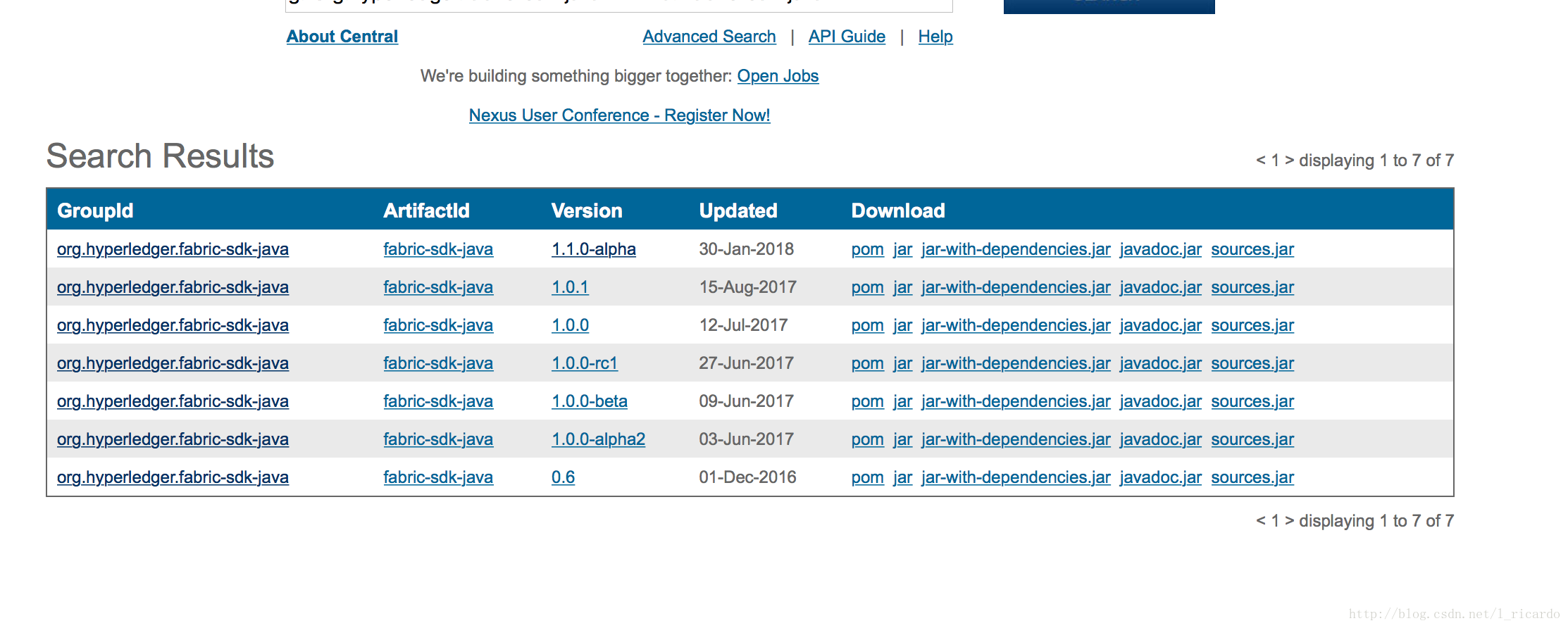1568x628 pixels.
Task: Open GroupId link in the 1.0.0-rc1 row
Action: (173, 363)
